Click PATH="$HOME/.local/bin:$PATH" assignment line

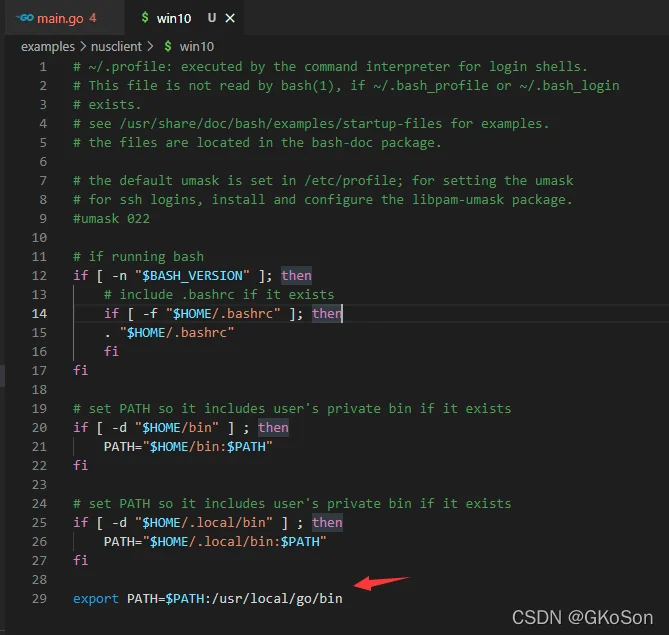215,542
